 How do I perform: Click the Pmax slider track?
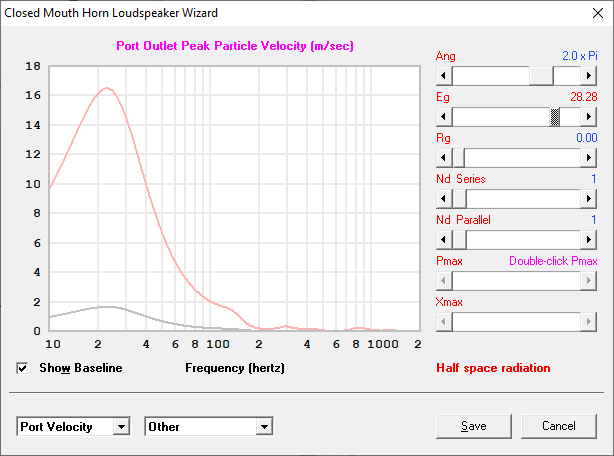(516, 281)
